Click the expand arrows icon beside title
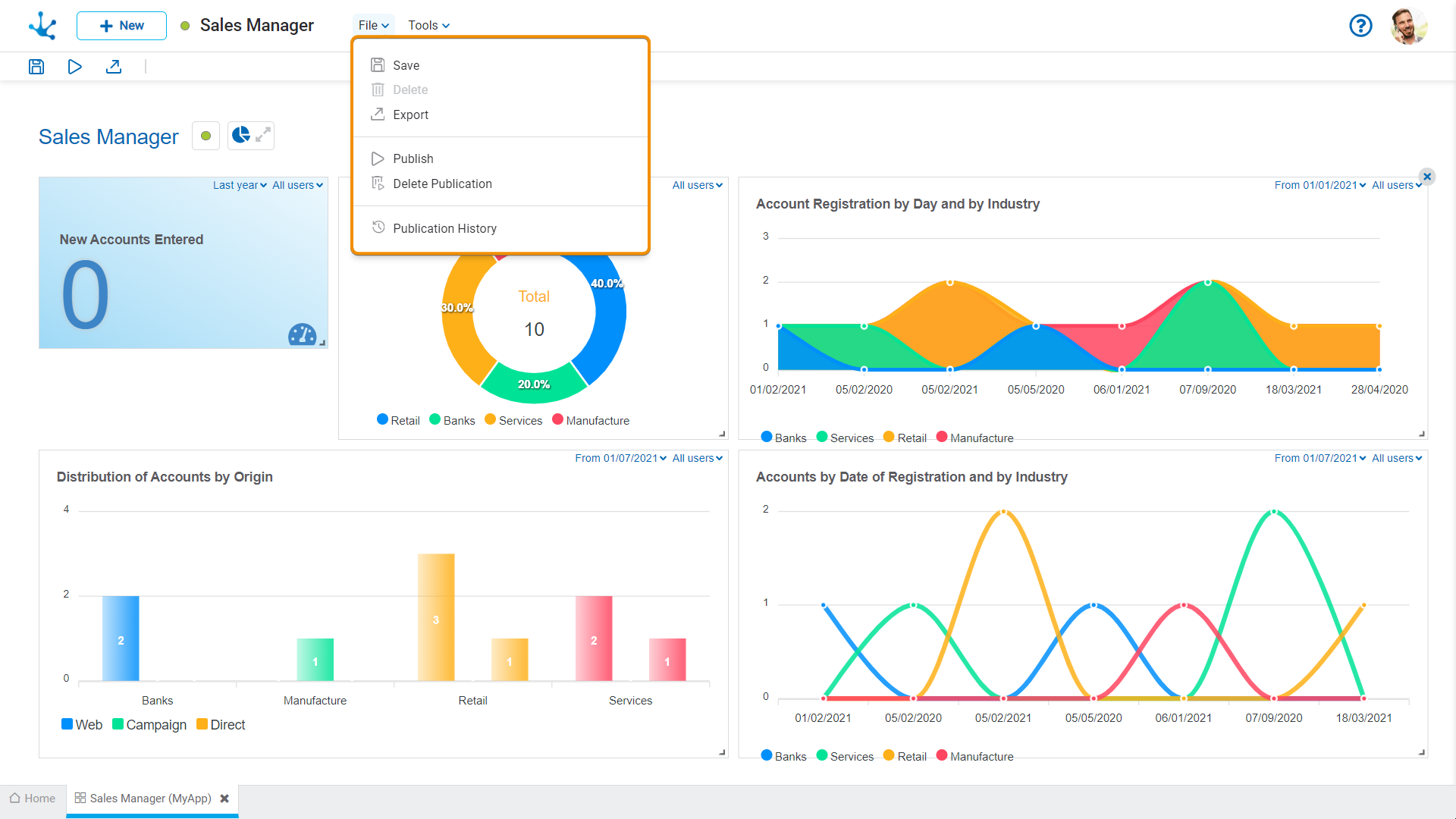This screenshot has width=1456, height=819. (x=262, y=135)
